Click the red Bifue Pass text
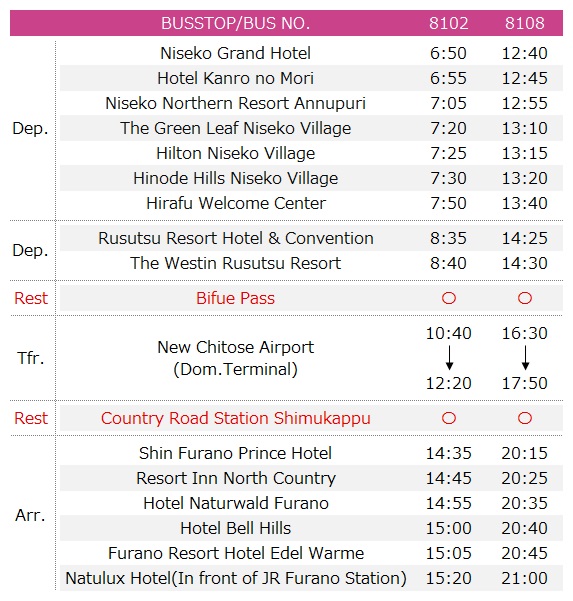Image resolution: width=573 pixels, height=601 pixels. [235, 298]
